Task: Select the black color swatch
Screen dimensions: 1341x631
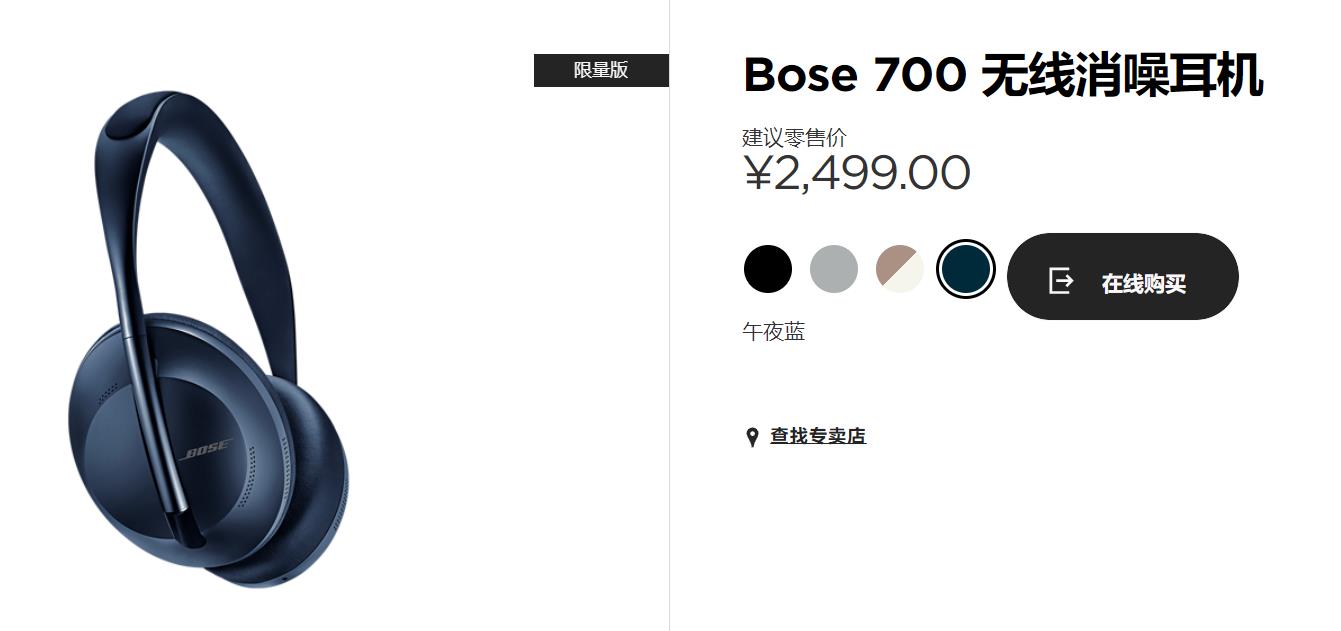Action: (768, 269)
